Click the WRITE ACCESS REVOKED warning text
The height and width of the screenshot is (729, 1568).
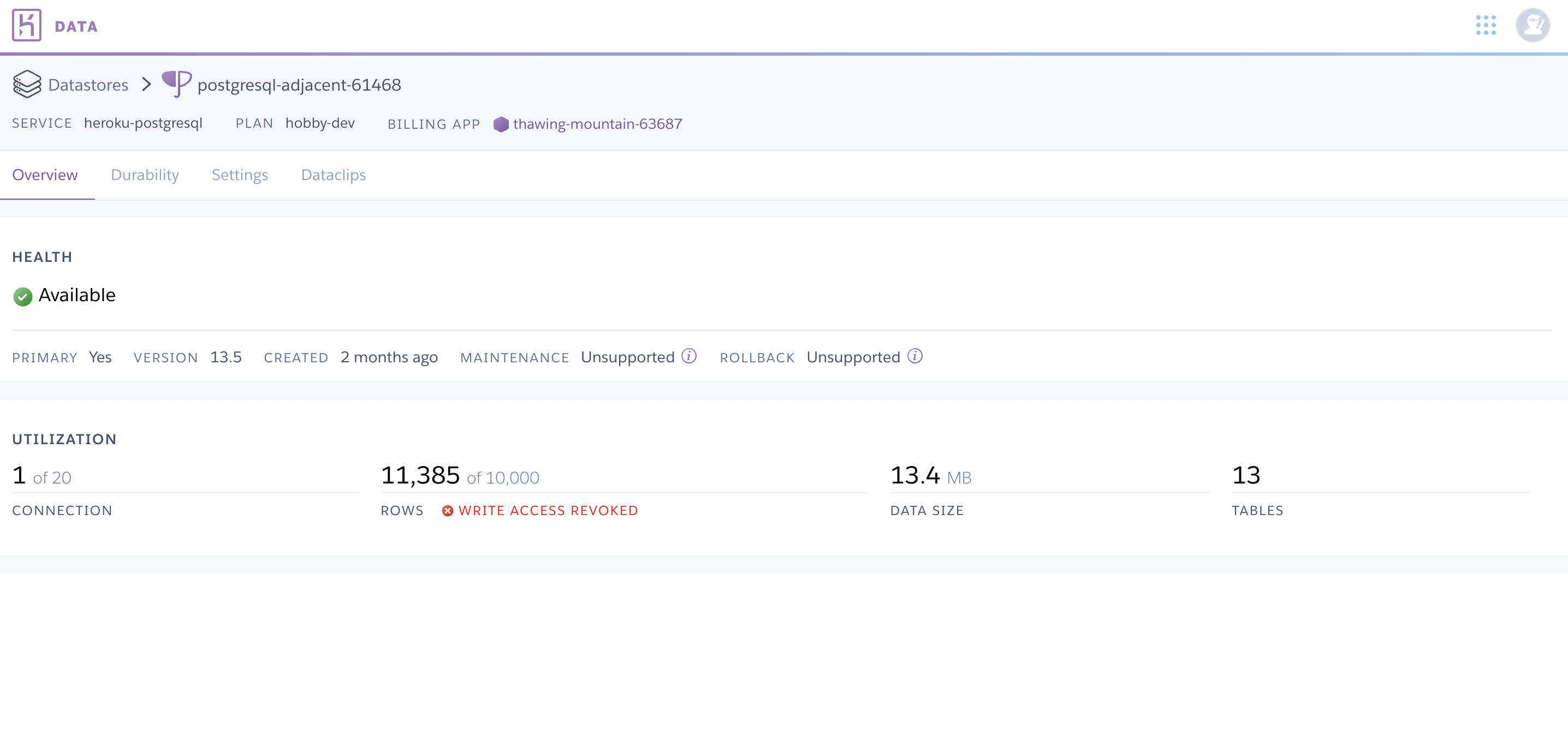coord(548,511)
